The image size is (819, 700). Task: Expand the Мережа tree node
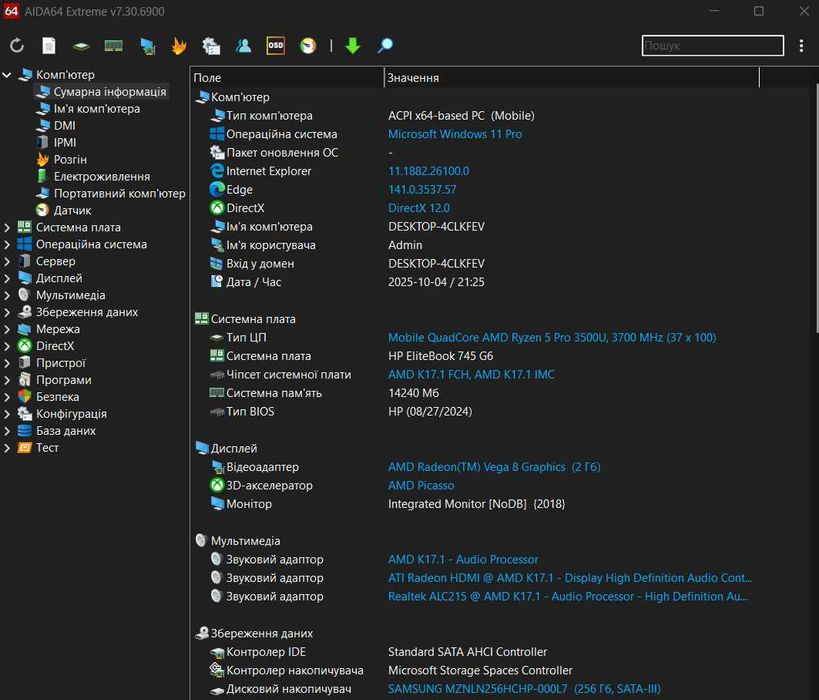click(7, 329)
